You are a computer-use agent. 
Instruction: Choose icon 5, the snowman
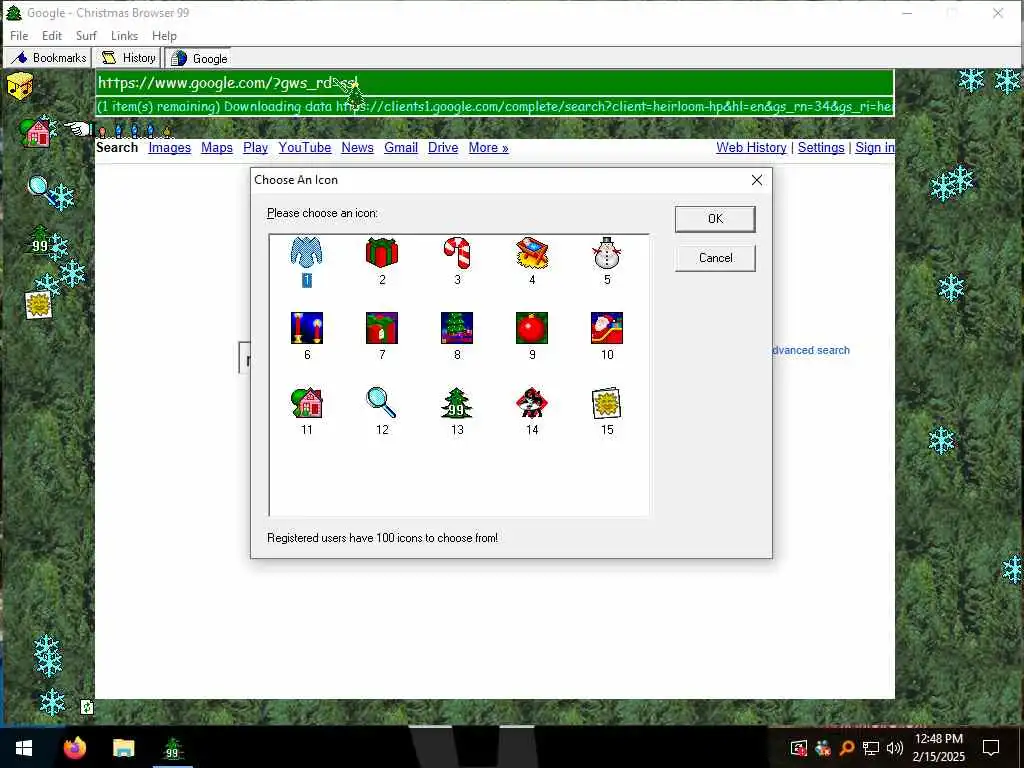[607, 253]
